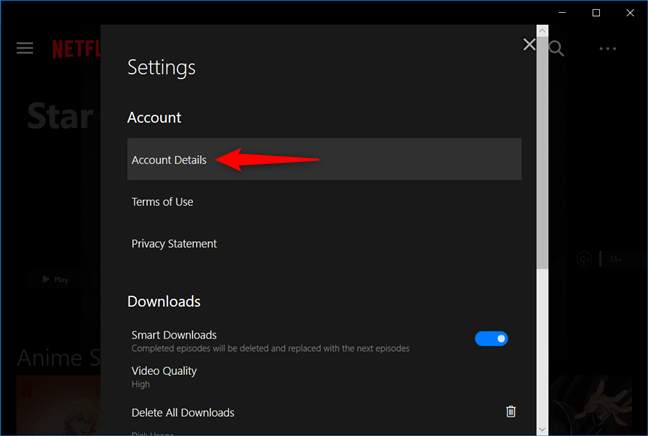The image size is (648, 436).
Task: Click the Play button behind the panel
Action: pos(55,279)
